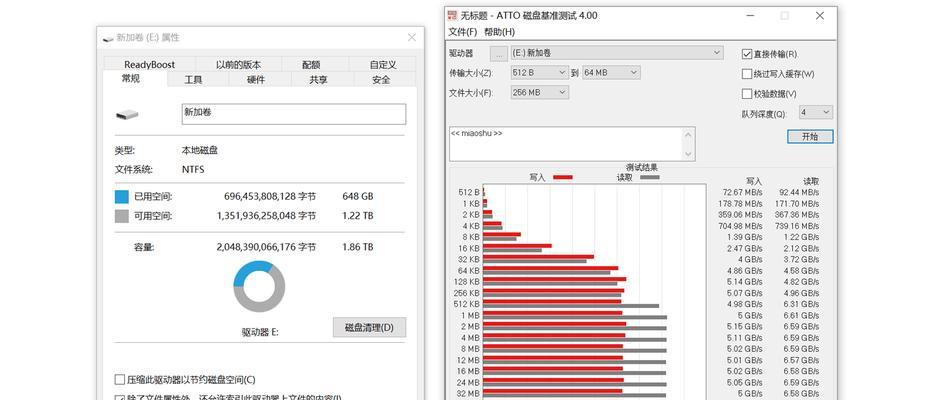The image size is (932, 400).
Task: Switch to 工具 tab
Action: (193, 80)
